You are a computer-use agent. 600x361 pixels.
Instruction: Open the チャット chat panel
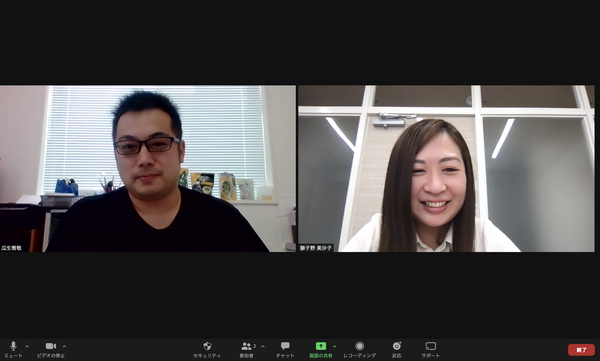(285, 350)
